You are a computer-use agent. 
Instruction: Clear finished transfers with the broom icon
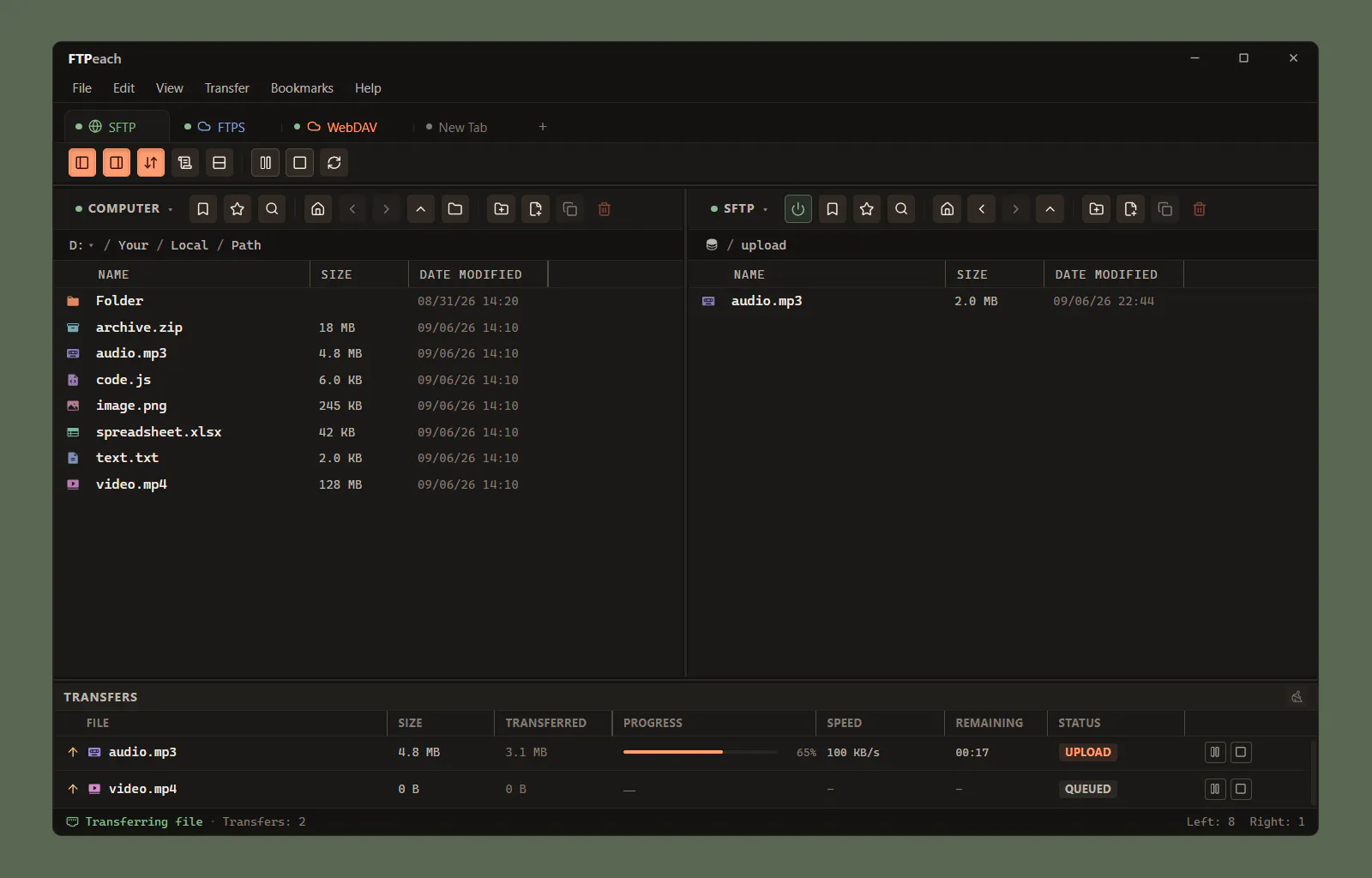tap(1297, 697)
